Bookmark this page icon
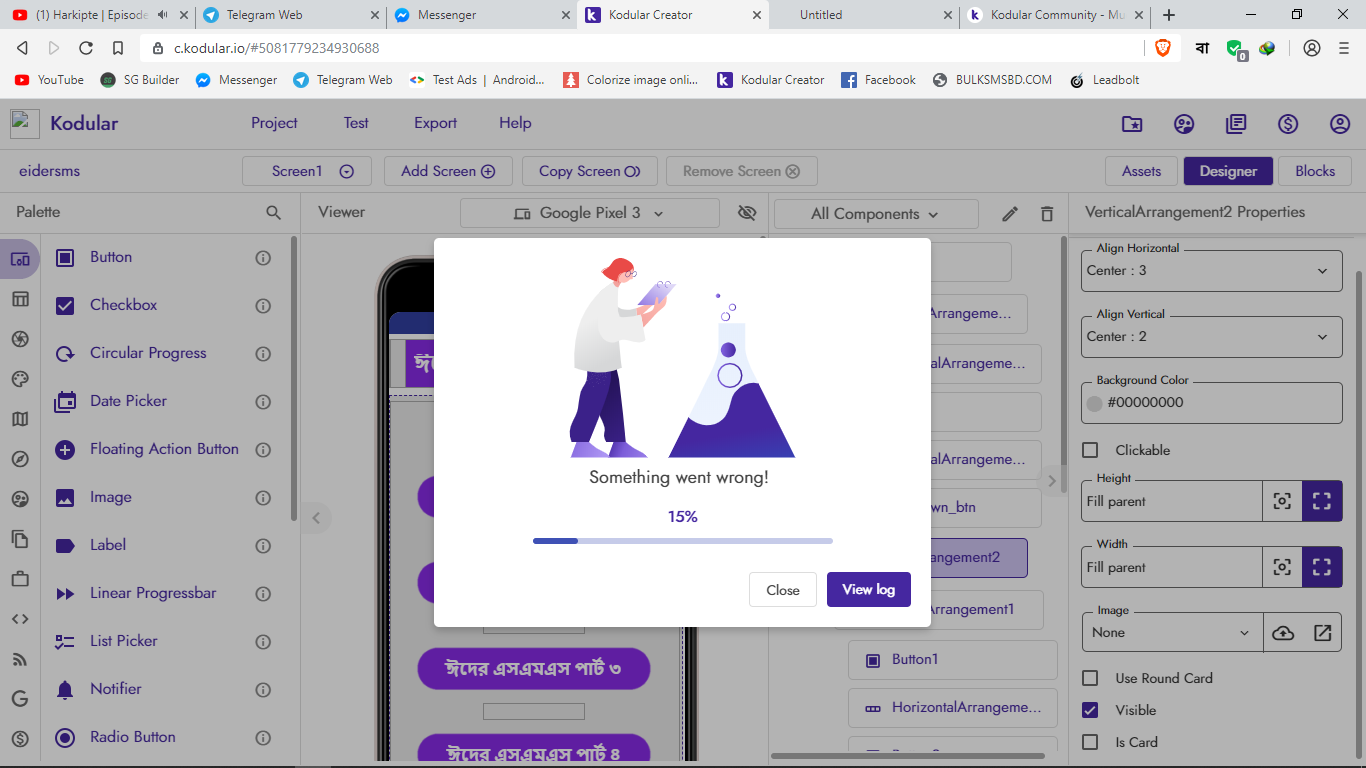1366x768 pixels. coord(118,48)
